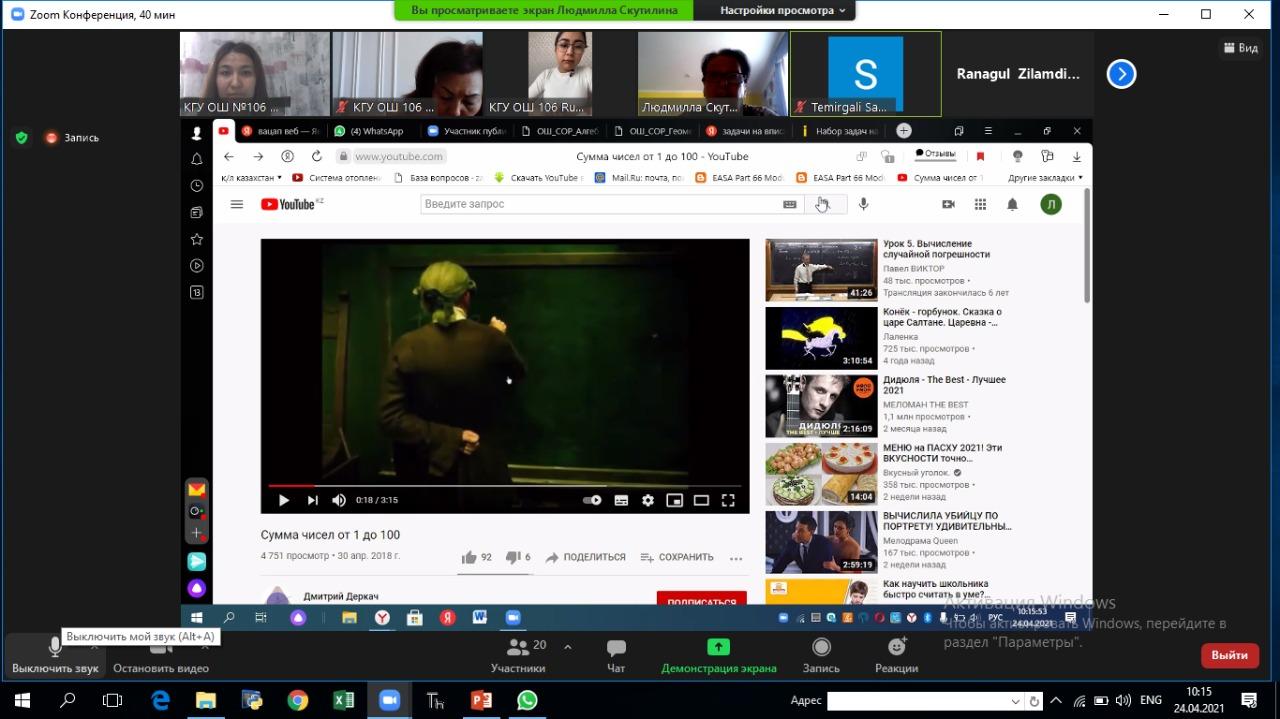Screen dimensions: 1280x719
Task: Switch to ОШ_СОР_Геом browser tab
Action: (x=652, y=131)
